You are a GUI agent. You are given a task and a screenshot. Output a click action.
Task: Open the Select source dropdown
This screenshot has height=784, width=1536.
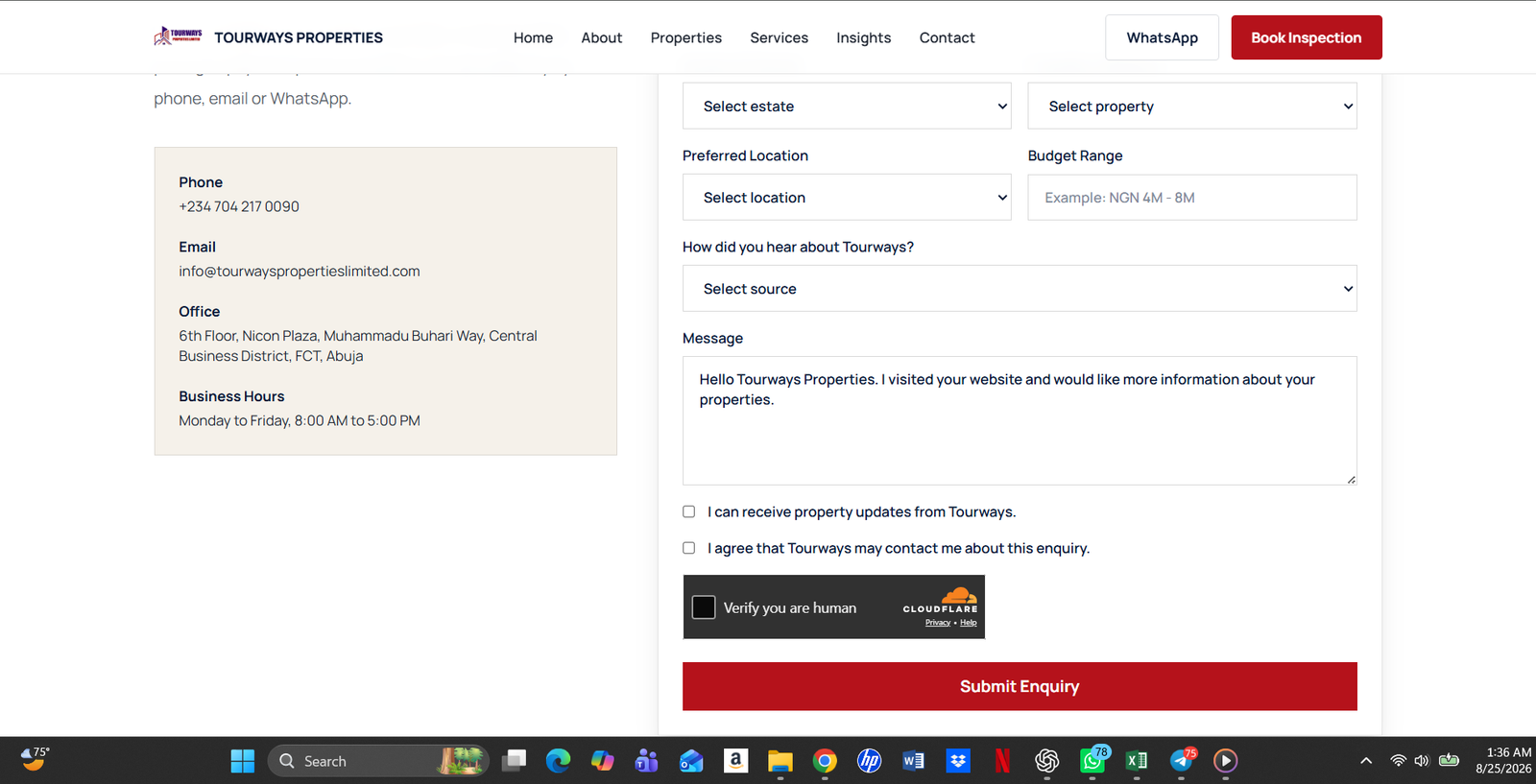click(1020, 288)
